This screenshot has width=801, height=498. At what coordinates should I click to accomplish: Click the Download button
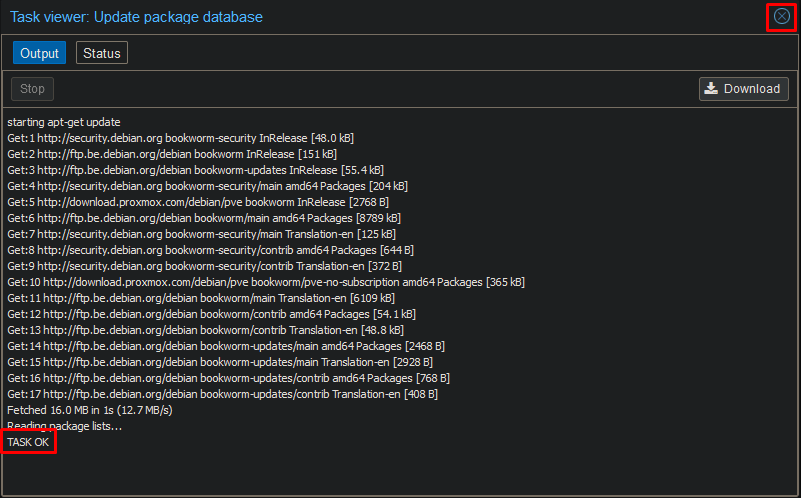(743, 89)
